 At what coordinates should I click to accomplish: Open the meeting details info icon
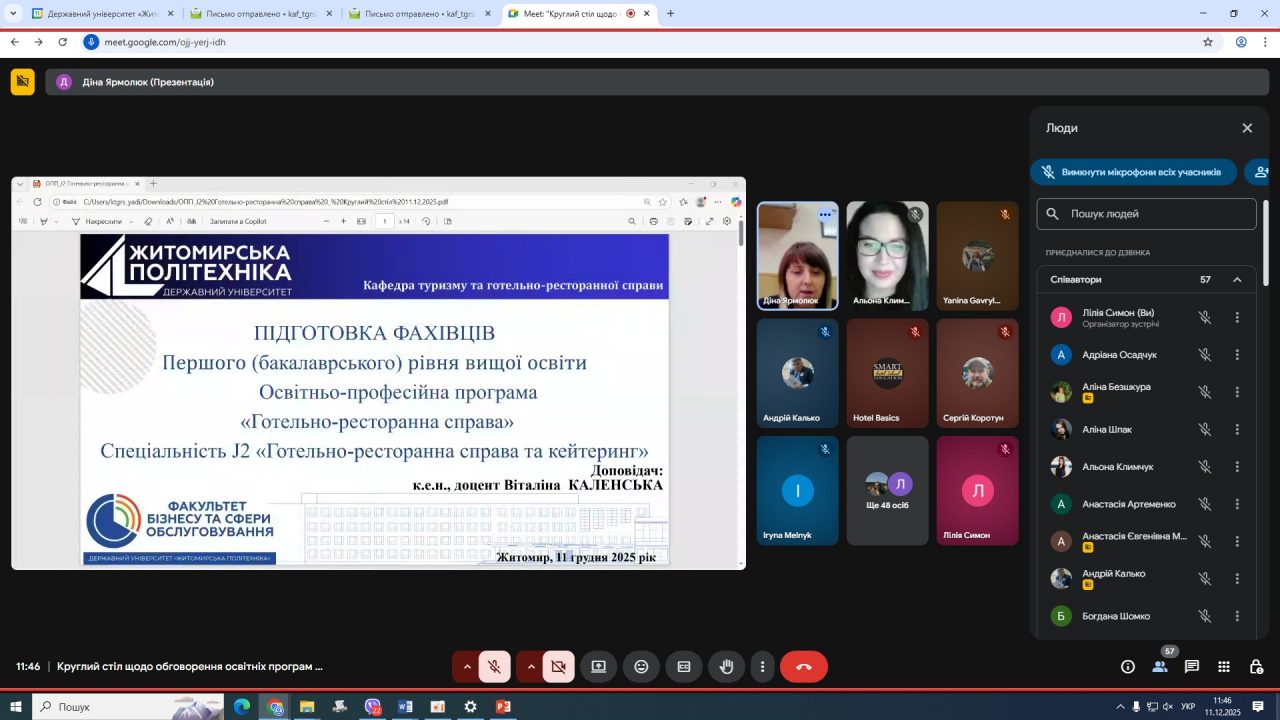[x=1128, y=667]
